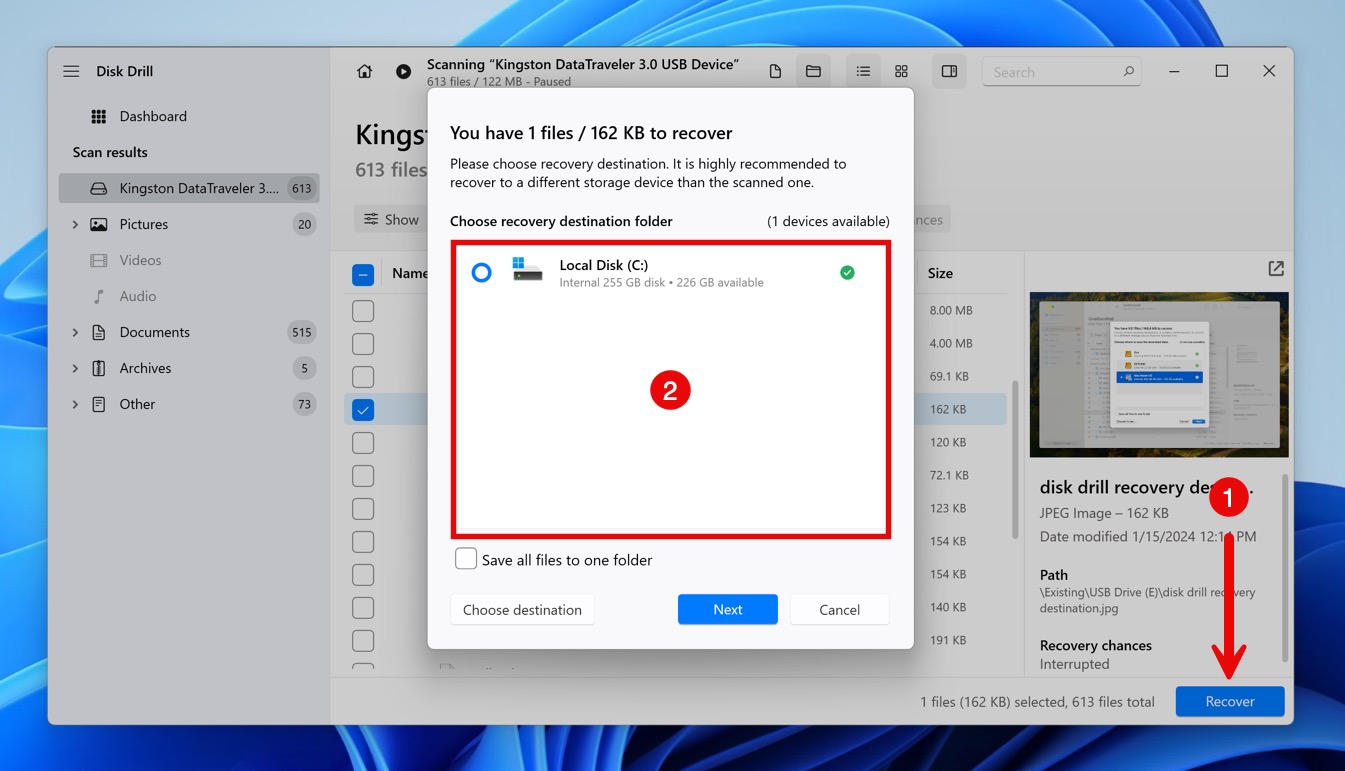The width and height of the screenshot is (1345, 771).
Task: Open the hamburger menu beside Disk Drill
Action: (71, 72)
